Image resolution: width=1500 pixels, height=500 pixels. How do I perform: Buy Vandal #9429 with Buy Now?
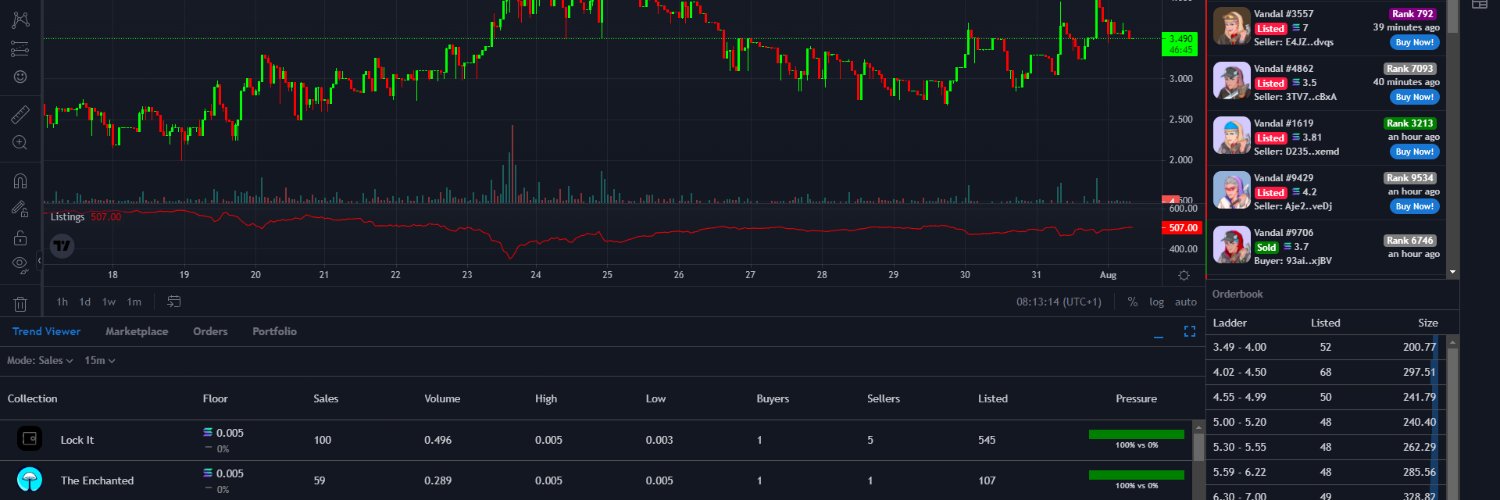tap(1414, 206)
